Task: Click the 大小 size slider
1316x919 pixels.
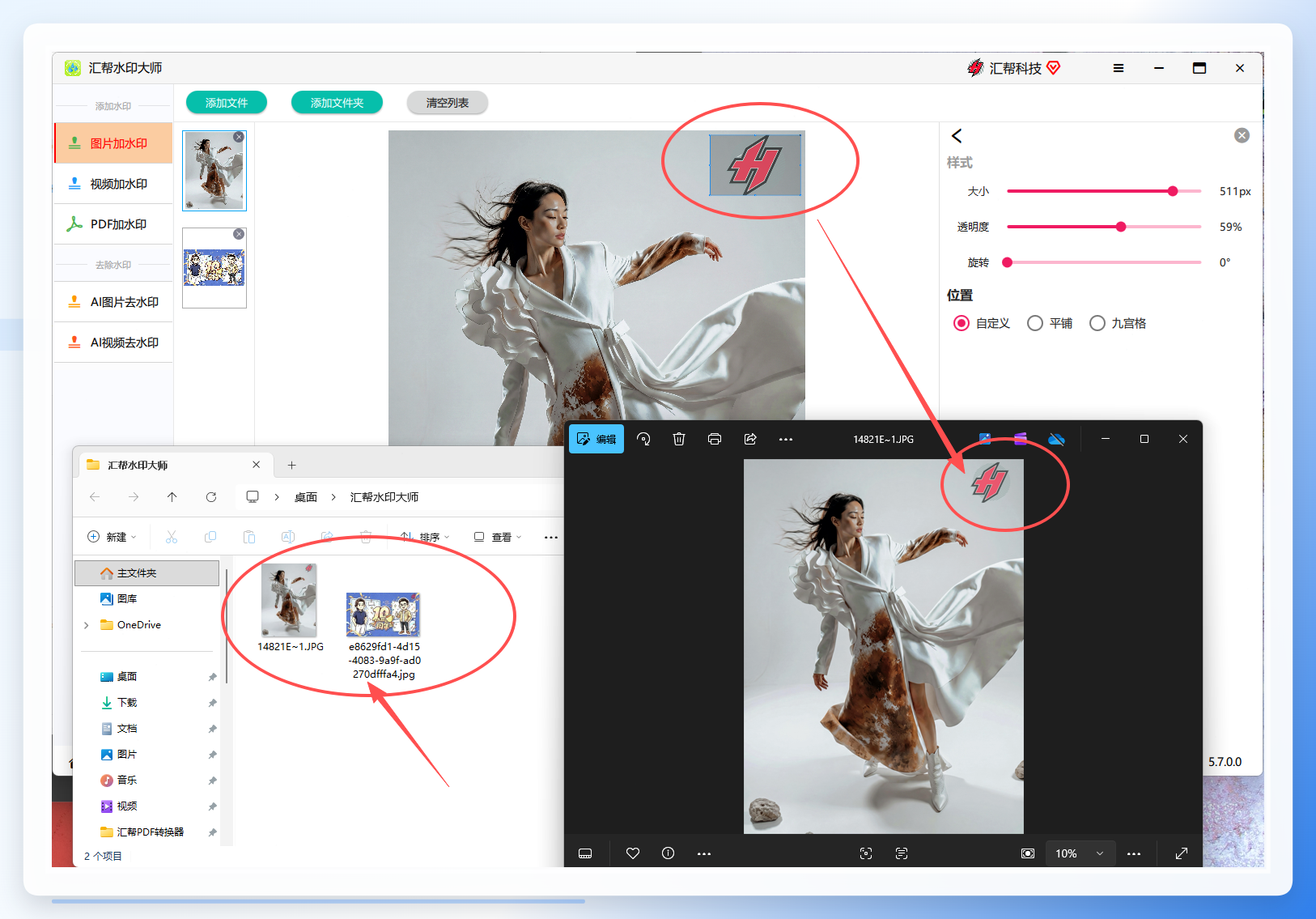Action: coord(1104,191)
